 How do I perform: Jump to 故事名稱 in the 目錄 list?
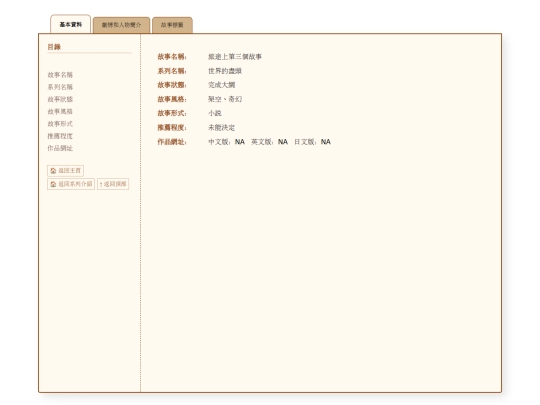[x=60, y=75]
